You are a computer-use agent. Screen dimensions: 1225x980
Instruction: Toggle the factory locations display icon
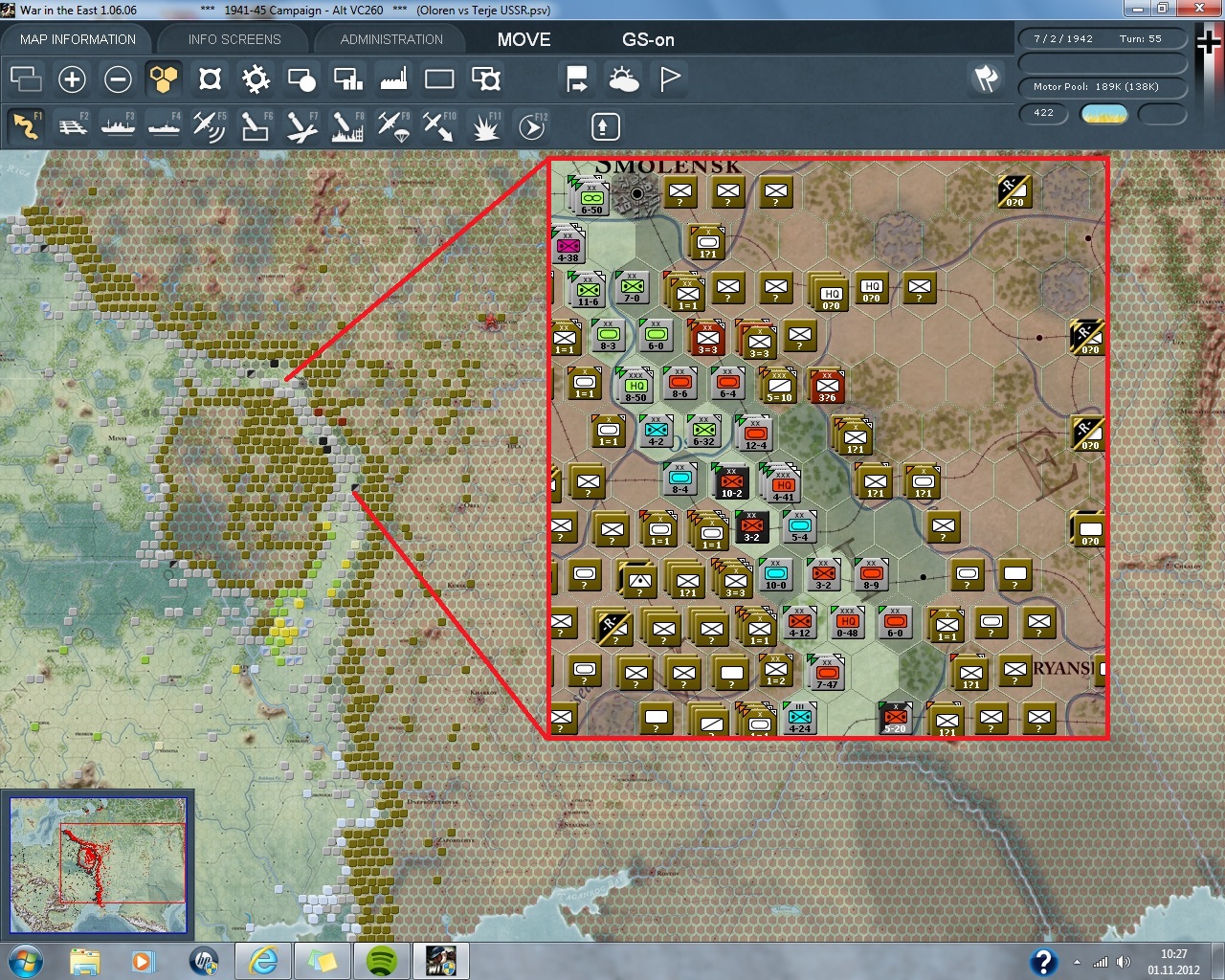tap(393, 78)
